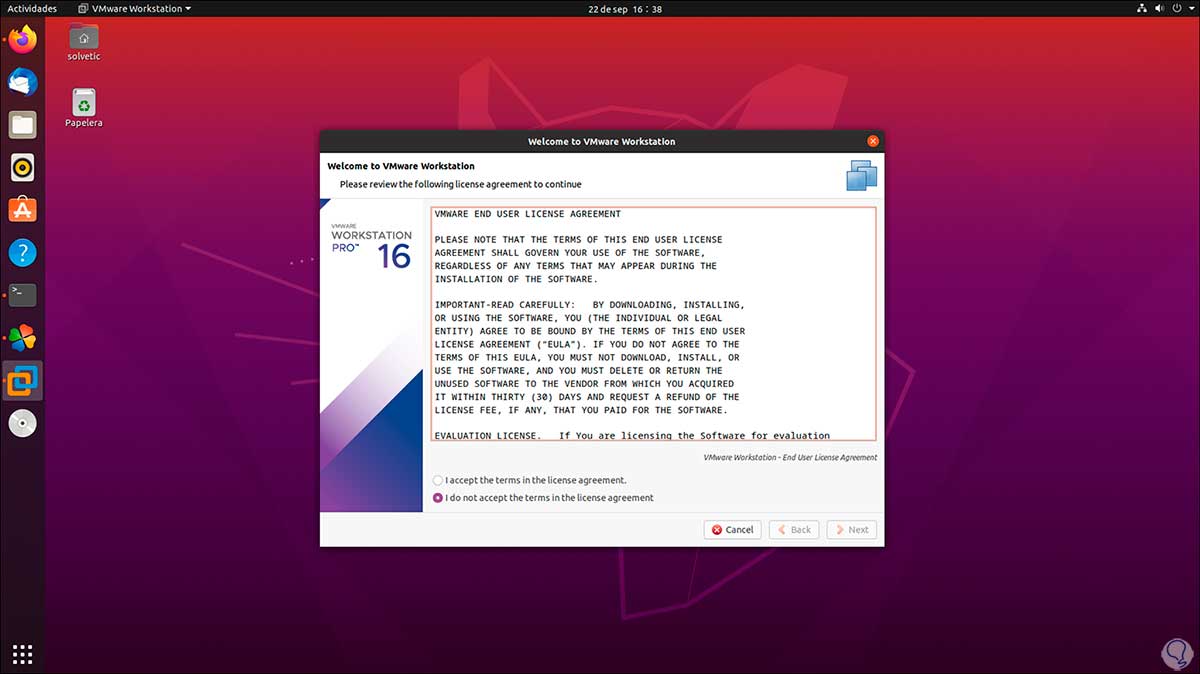
Task: Click inside the license agreement text area
Action: pos(653,324)
